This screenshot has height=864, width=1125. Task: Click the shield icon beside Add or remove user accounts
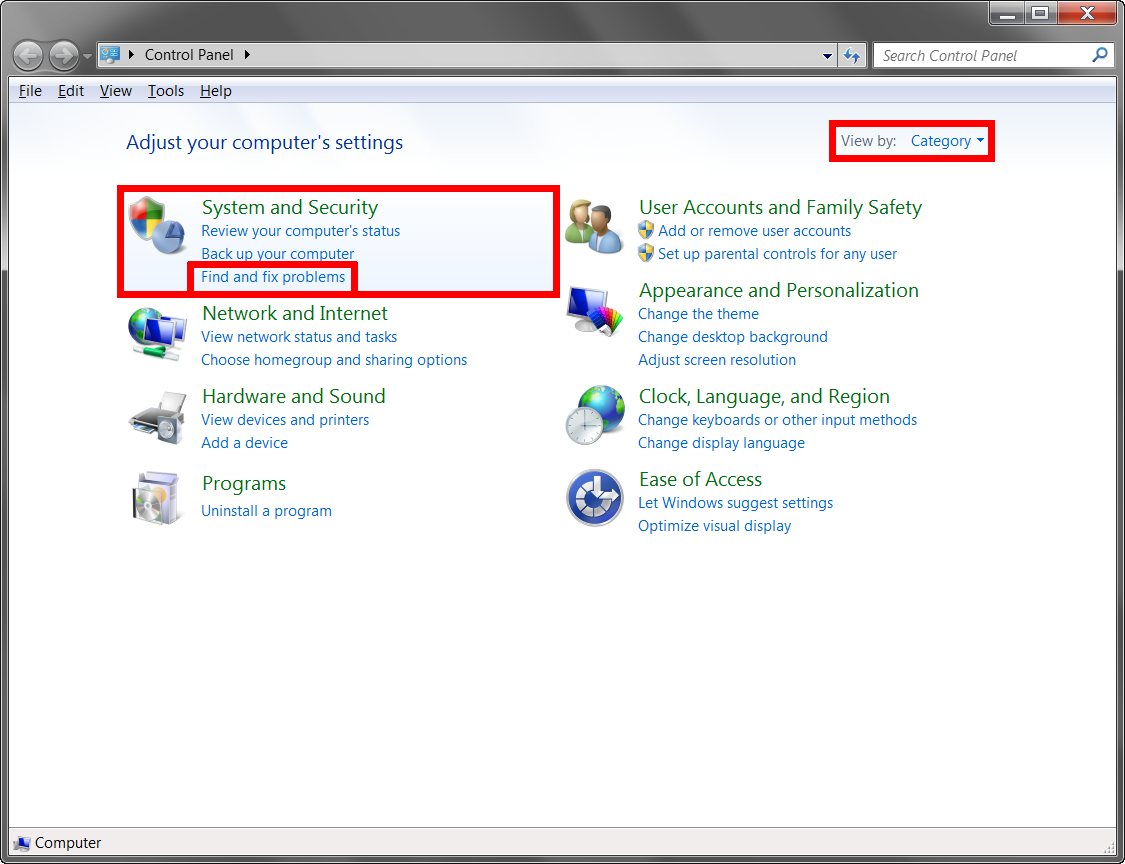(646, 230)
